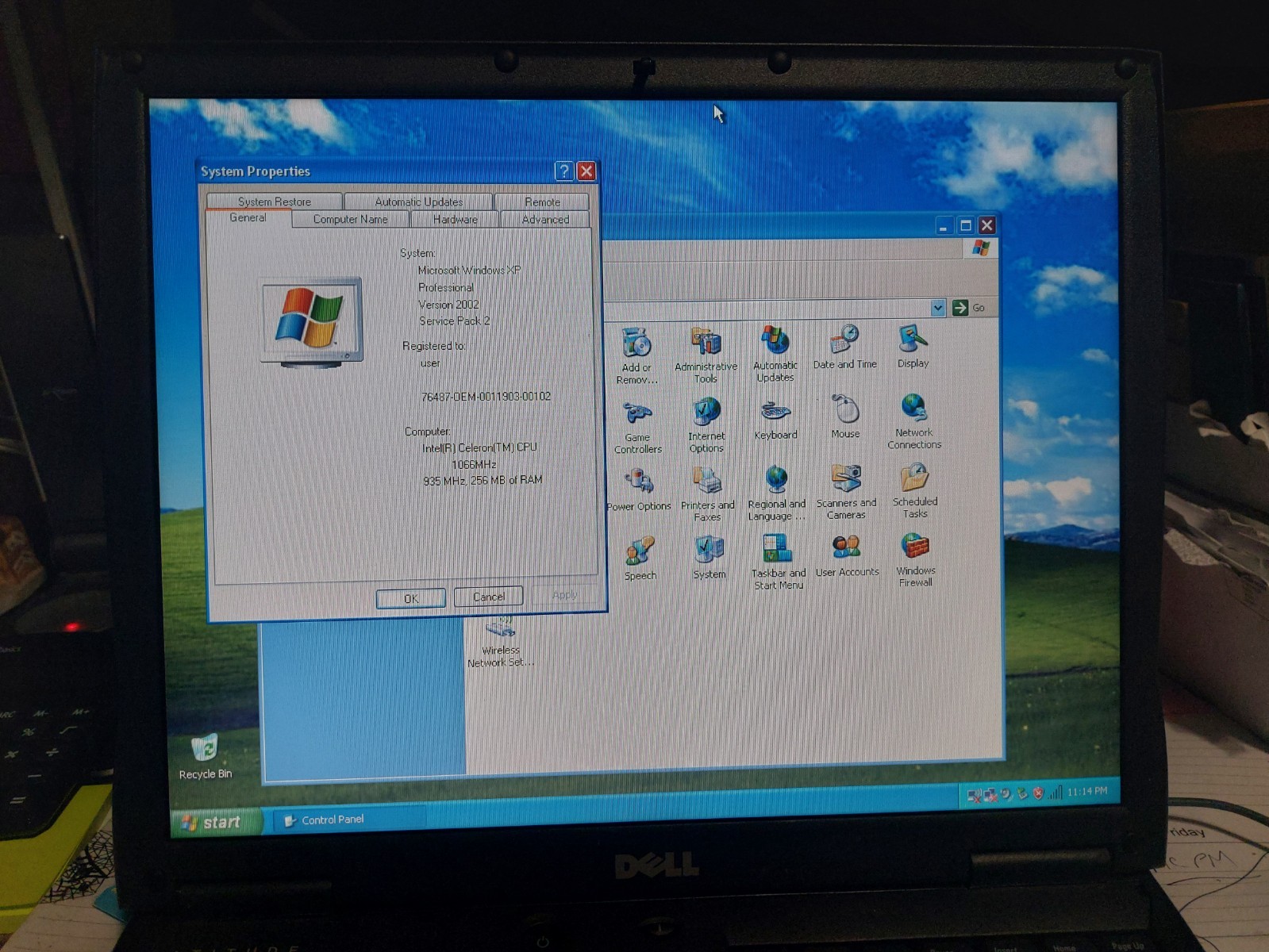1269x952 pixels.
Task: Switch to Advanced tab
Action: click(545, 219)
